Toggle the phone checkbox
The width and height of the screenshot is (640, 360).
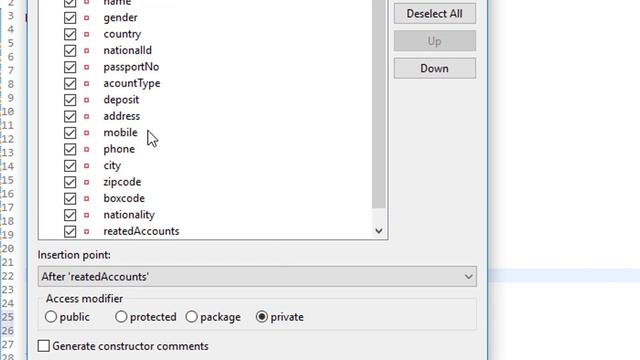pos(70,149)
